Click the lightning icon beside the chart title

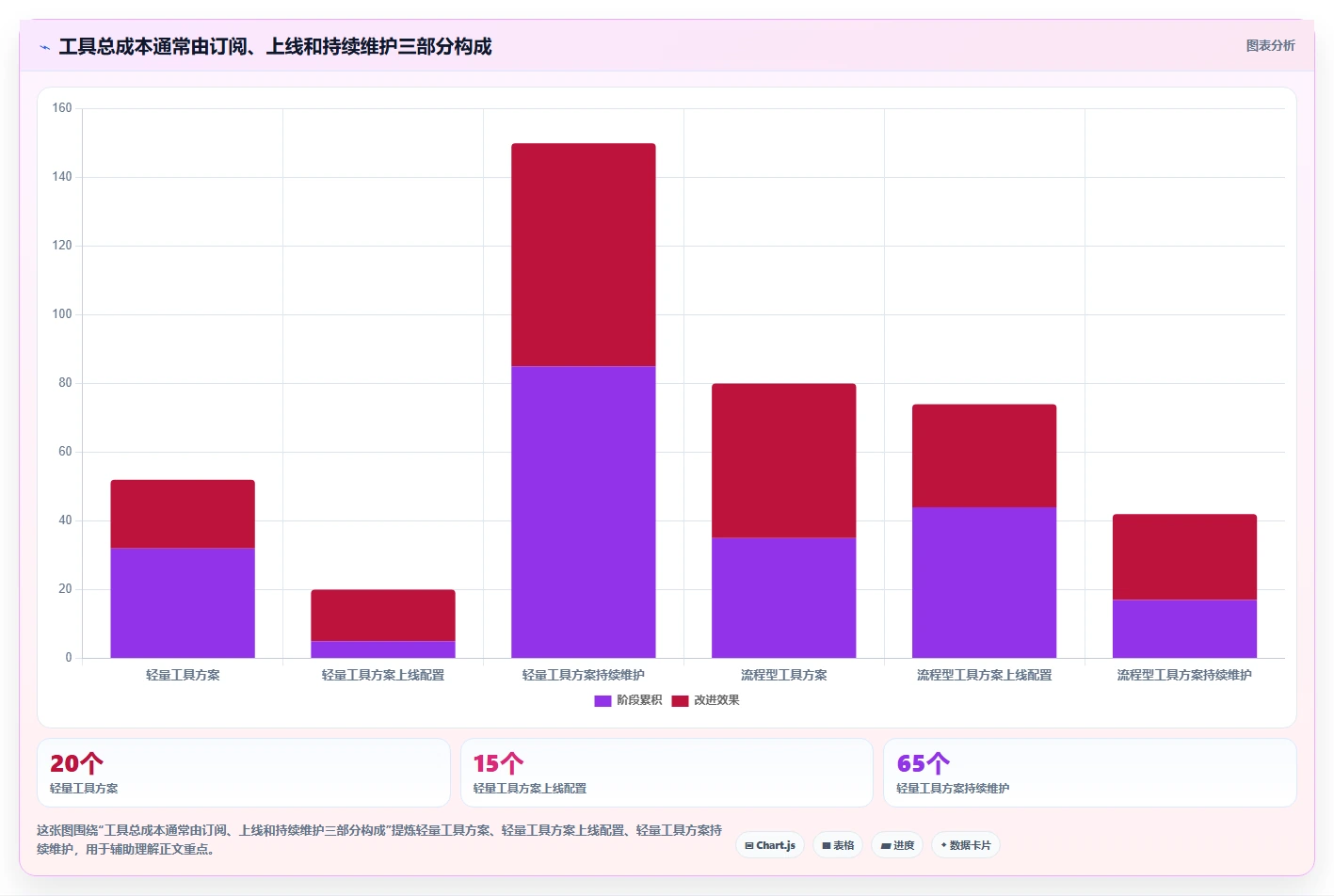(44, 47)
